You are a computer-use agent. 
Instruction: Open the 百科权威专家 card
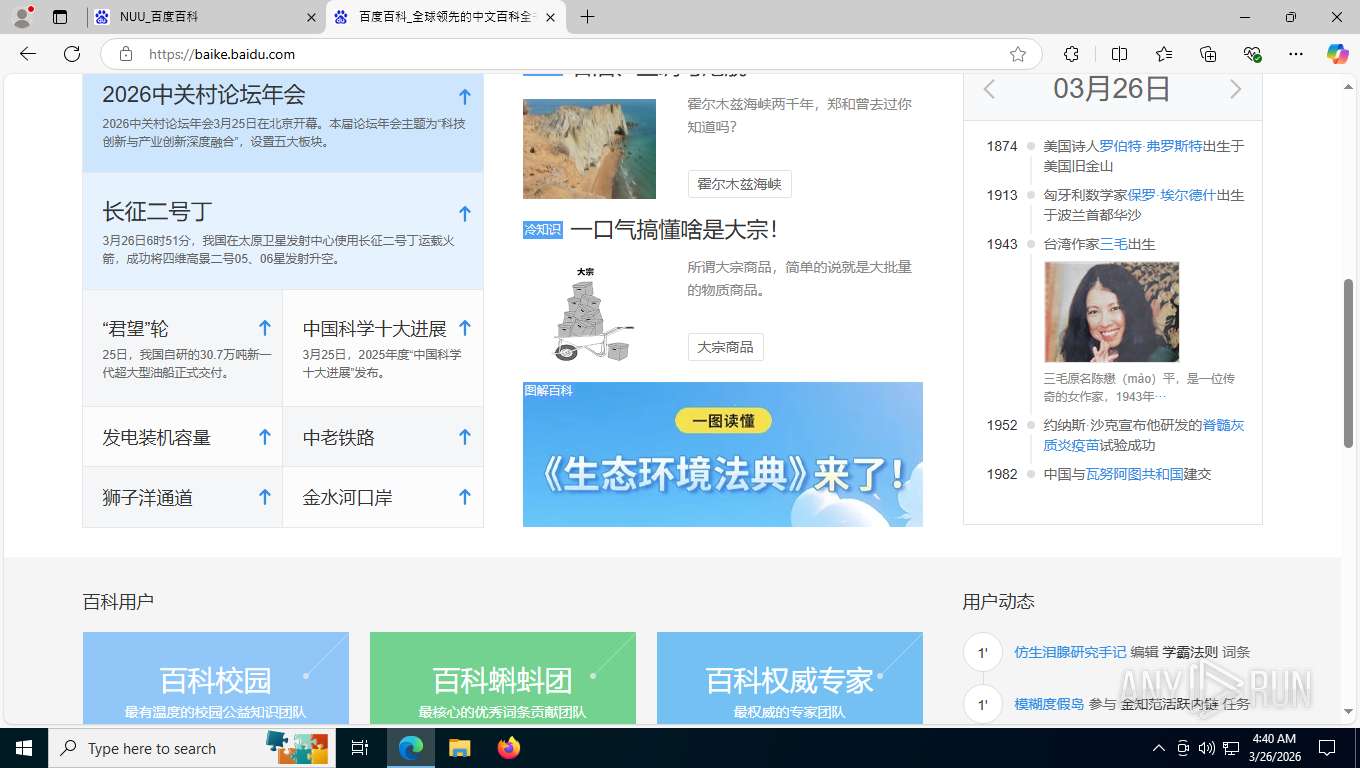tap(790, 678)
